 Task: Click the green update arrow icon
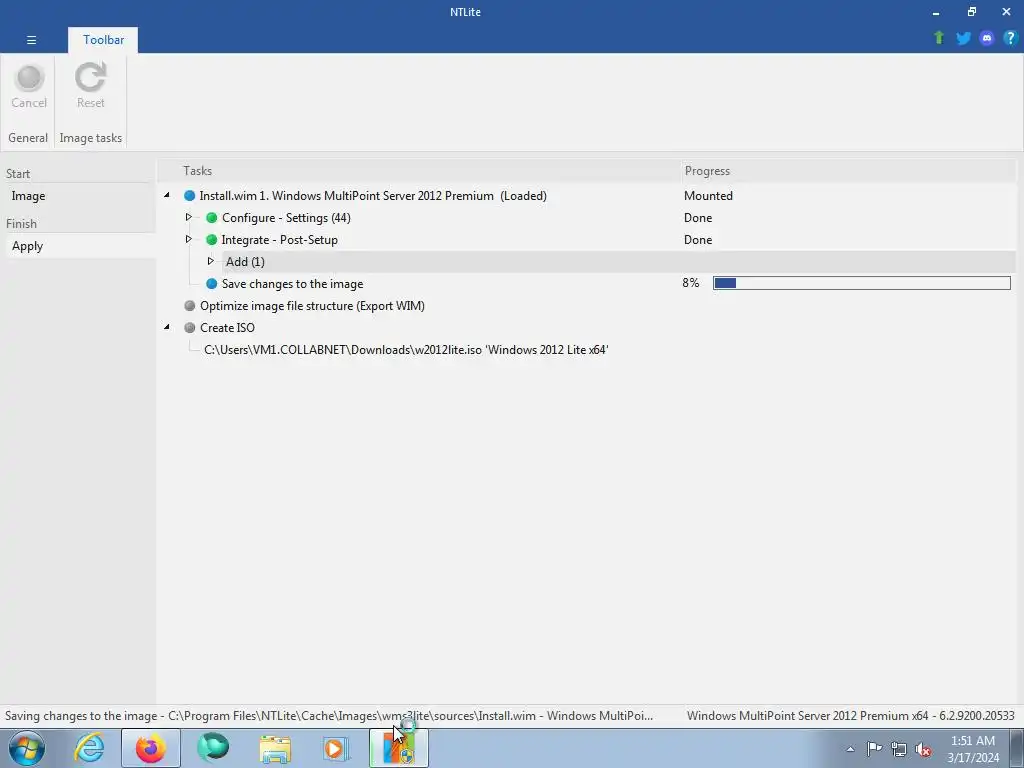coord(939,38)
